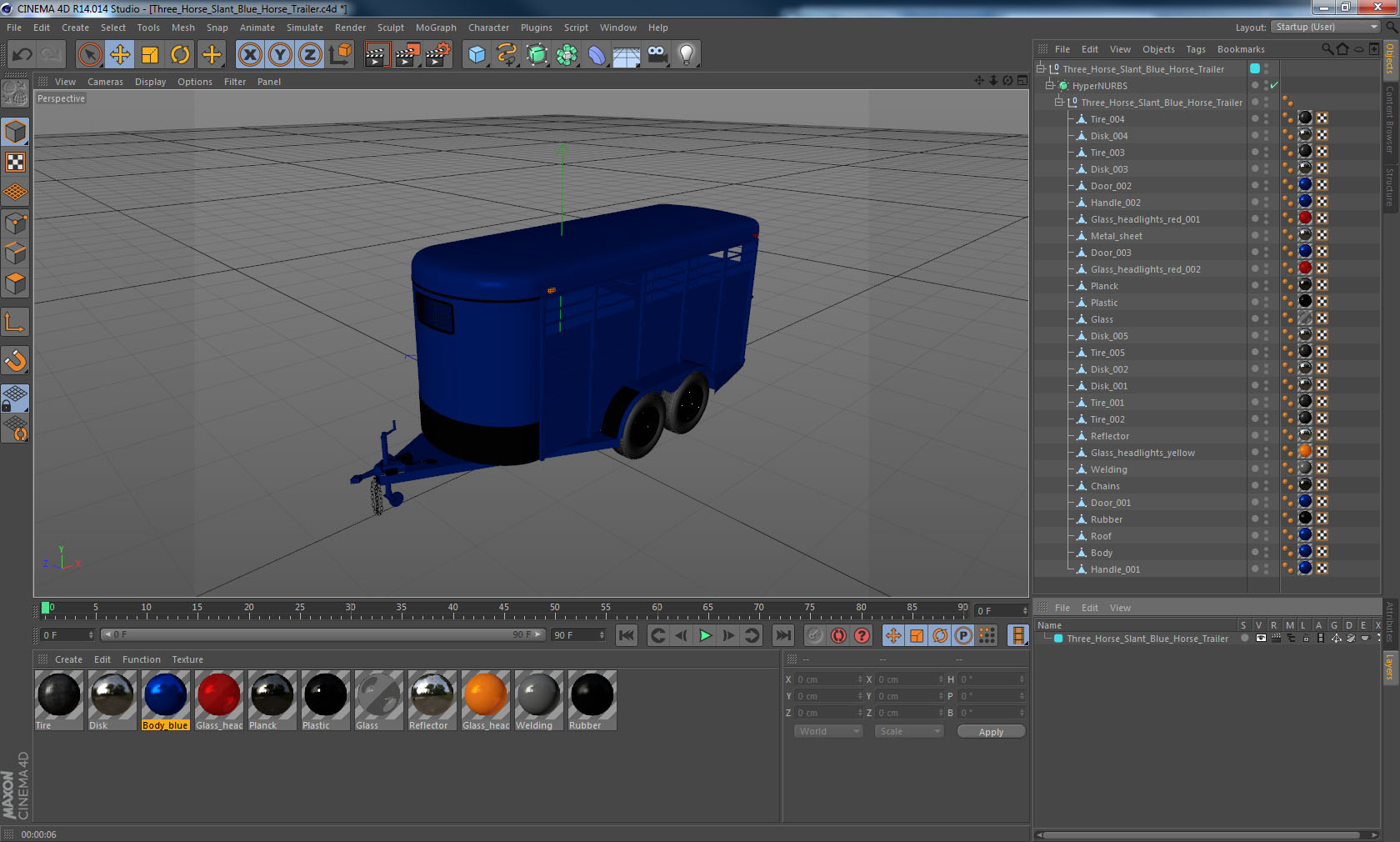The height and width of the screenshot is (842, 1400).
Task: Click the Apply button
Action: pyautogui.click(x=991, y=732)
